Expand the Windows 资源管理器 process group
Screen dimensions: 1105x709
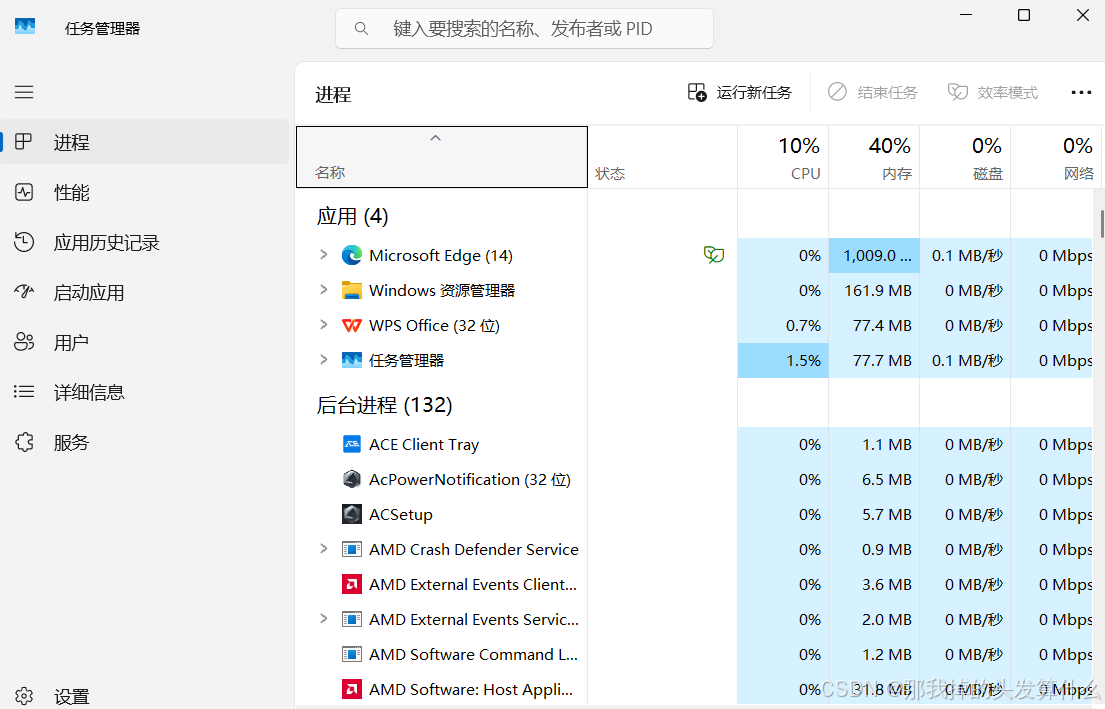[x=323, y=290]
